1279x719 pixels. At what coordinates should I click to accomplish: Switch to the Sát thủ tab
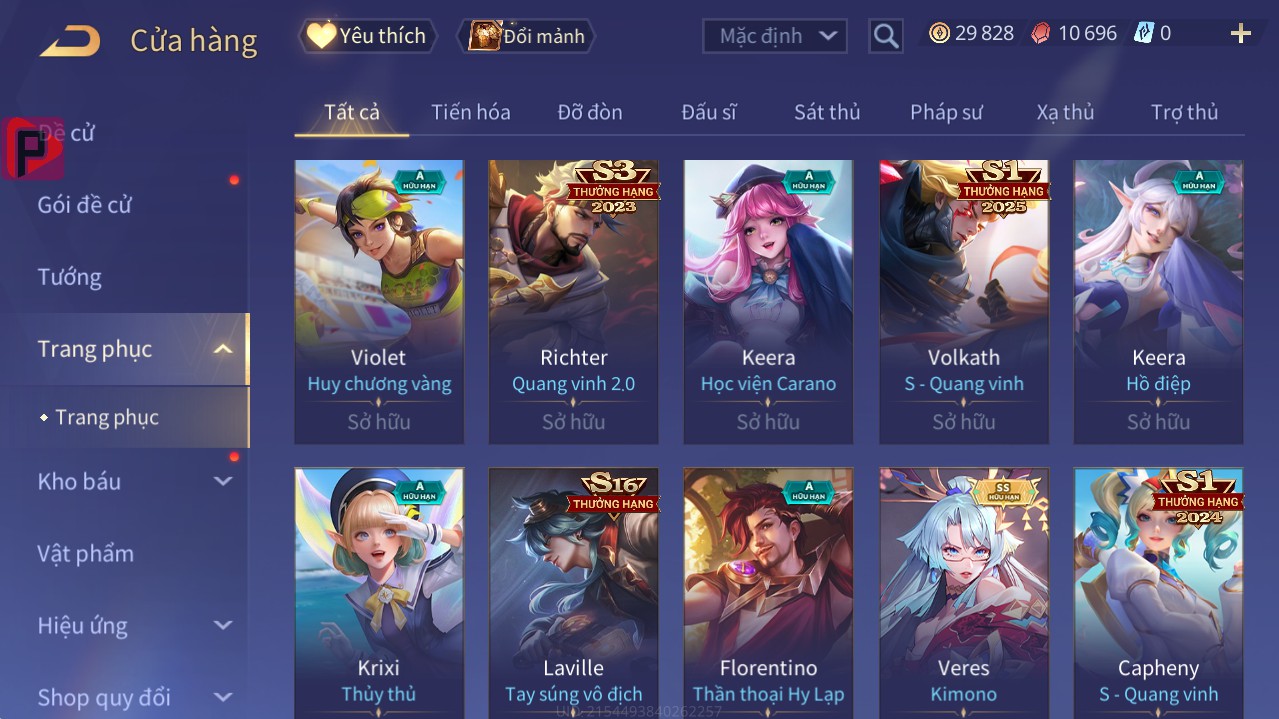coord(827,112)
